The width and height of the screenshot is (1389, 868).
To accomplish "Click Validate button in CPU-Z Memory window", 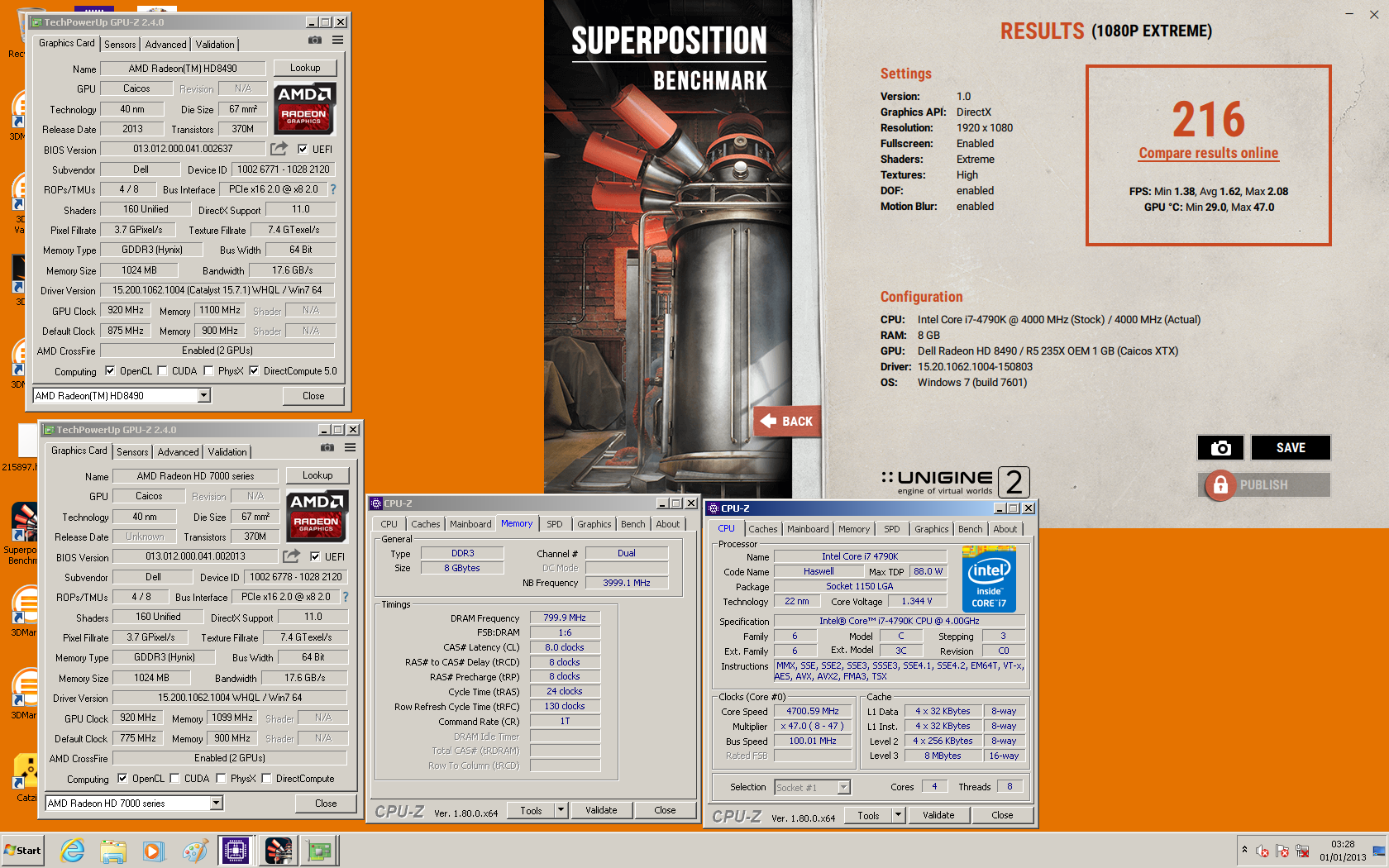I will (601, 810).
